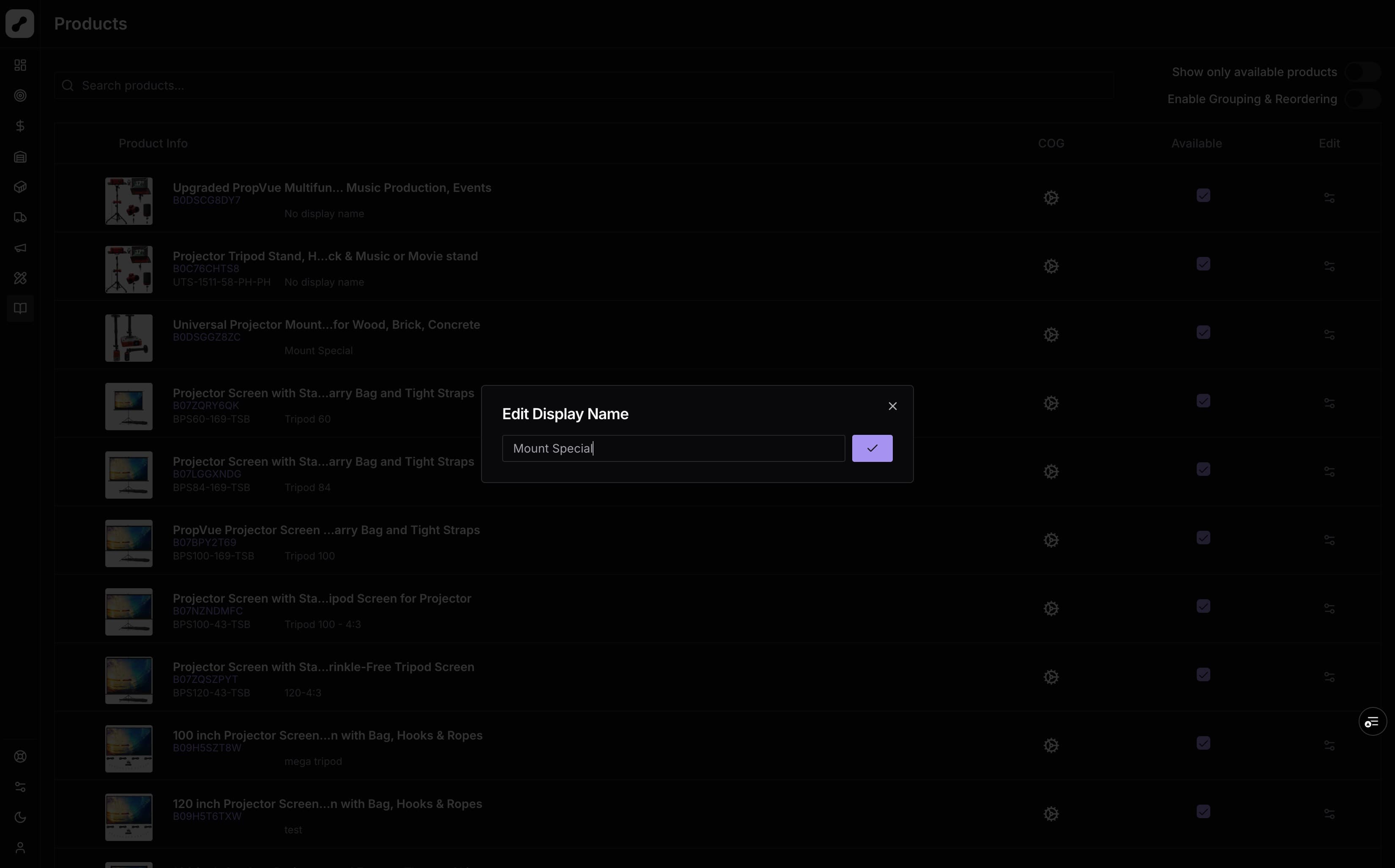The width and height of the screenshot is (1395, 868).
Task: Switch theme with the moon icon
Action: point(20,817)
